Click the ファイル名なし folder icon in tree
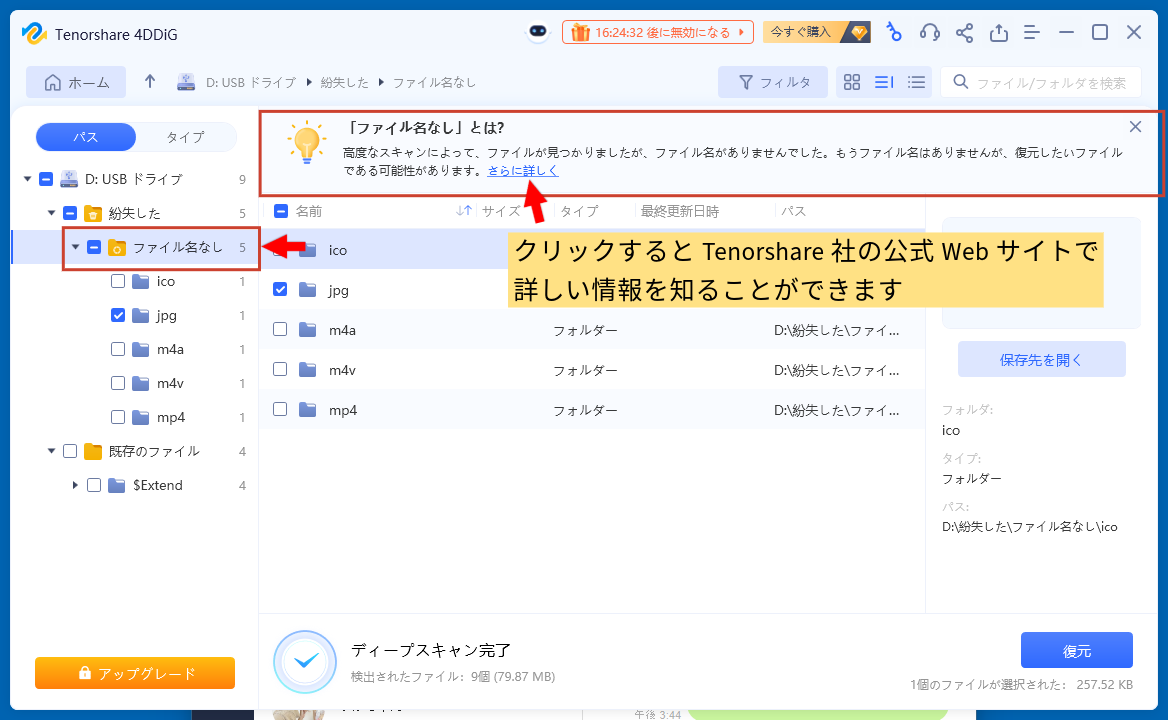Image resolution: width=1168 pixels, height=720 pixels. (117, 247)
